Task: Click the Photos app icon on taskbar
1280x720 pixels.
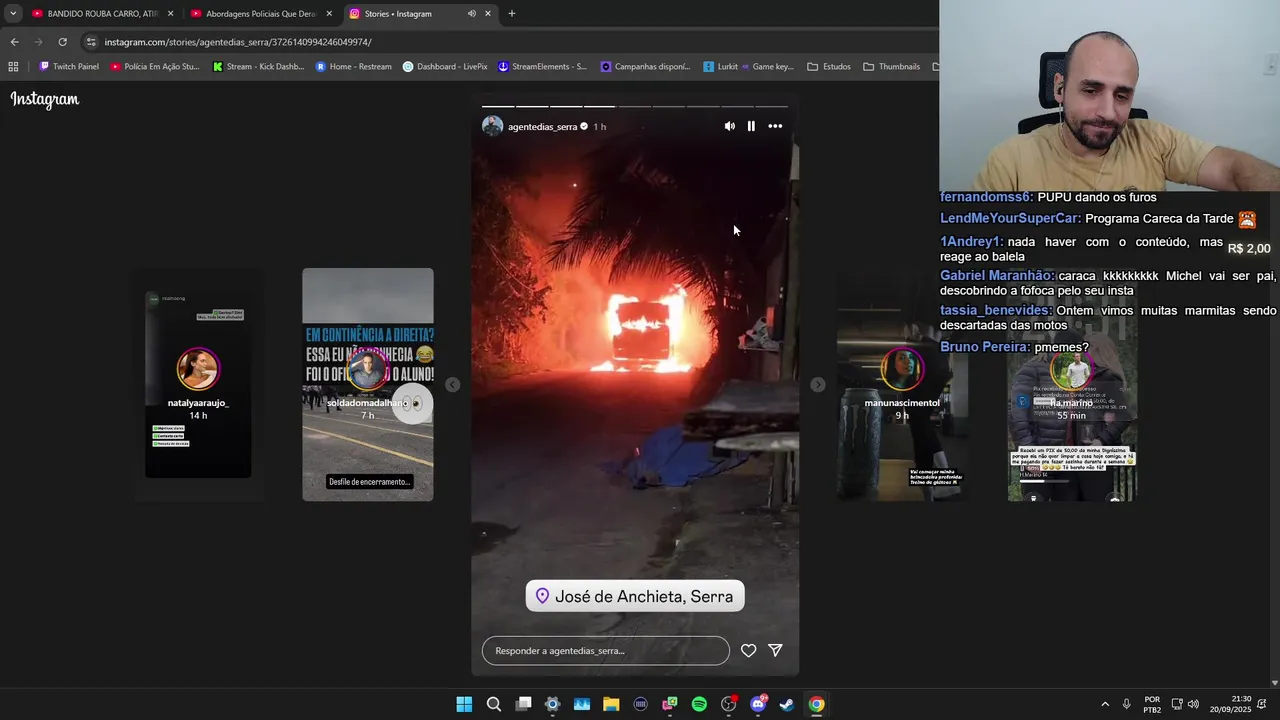Action: click(582, 704)
